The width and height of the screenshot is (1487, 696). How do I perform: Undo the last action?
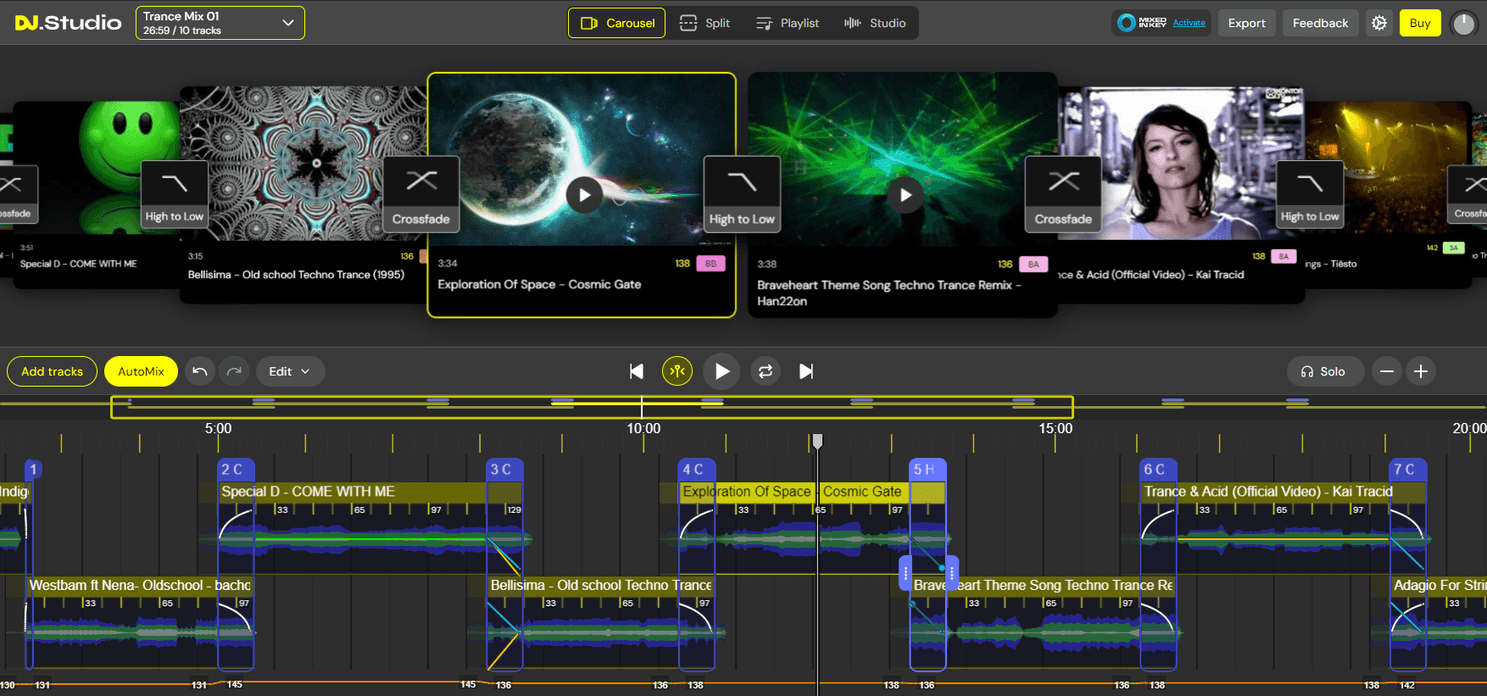point(200,371)
